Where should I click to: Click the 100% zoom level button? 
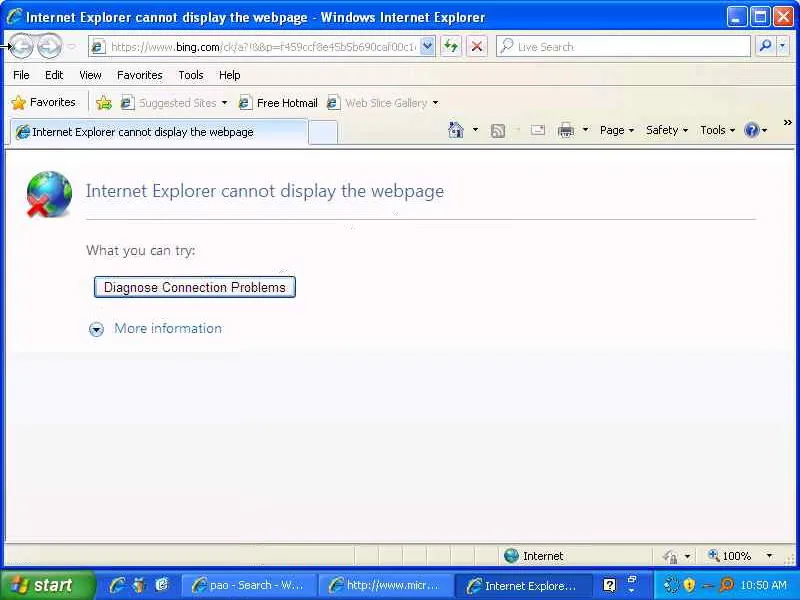click(x=730, y=556)
